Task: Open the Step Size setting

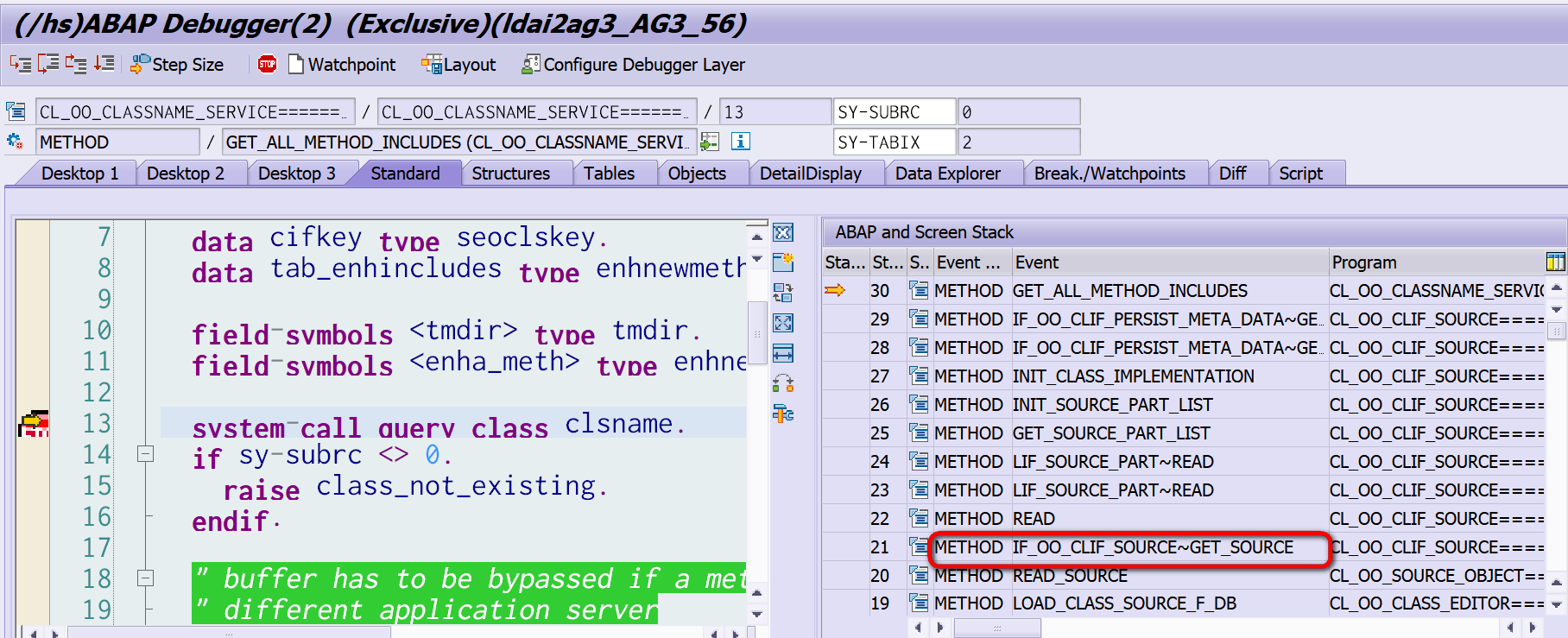Action: [177, 65]
